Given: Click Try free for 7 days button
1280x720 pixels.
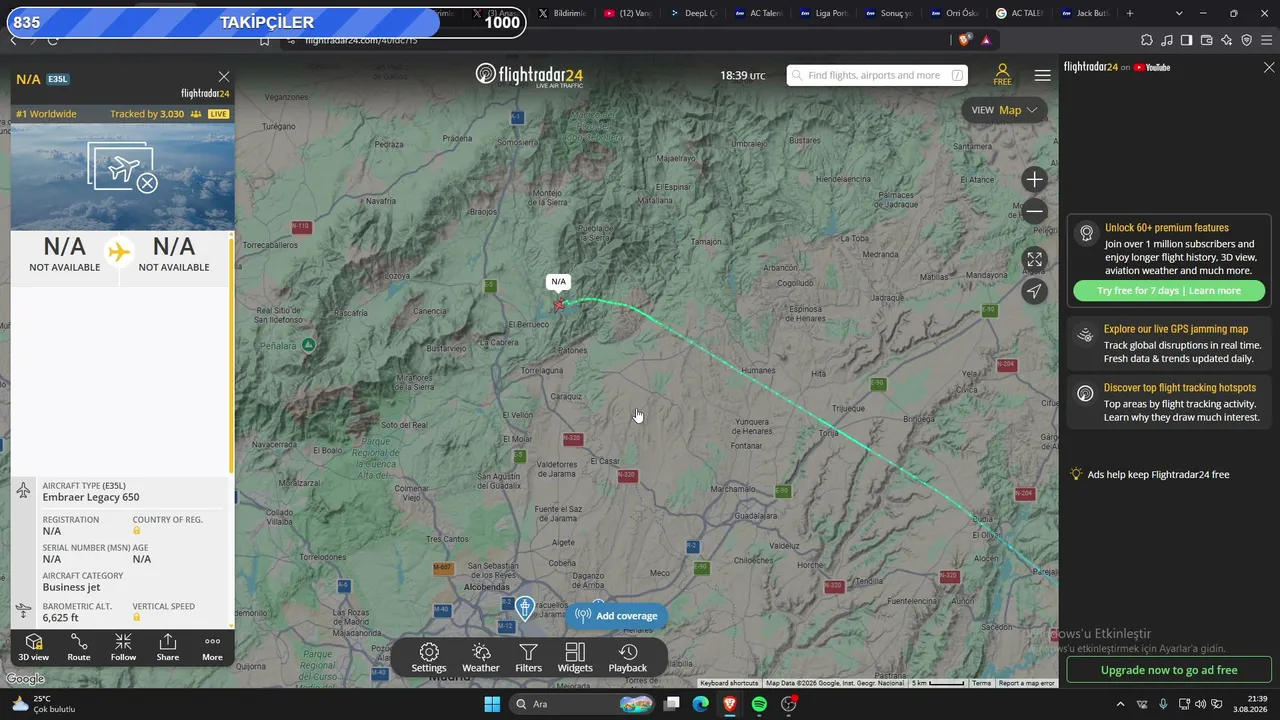Looking at the screenshot, I should [1168, 291].
